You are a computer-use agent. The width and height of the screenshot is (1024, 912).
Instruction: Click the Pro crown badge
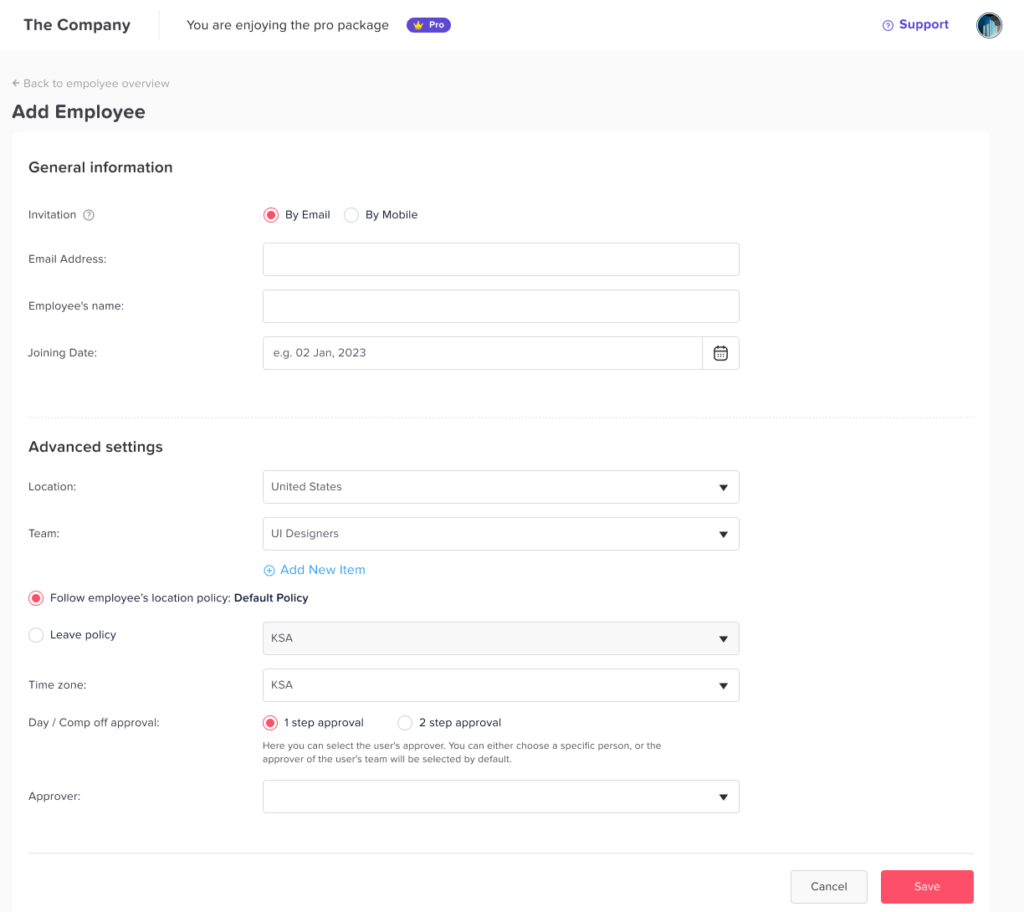pos(428,25)
